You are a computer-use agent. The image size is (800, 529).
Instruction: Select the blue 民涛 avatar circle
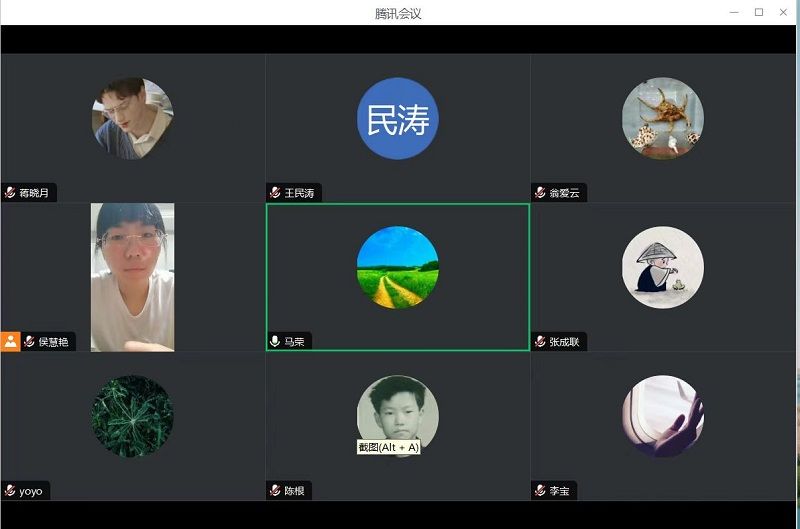pyautogui.click(x=397, y=119)
